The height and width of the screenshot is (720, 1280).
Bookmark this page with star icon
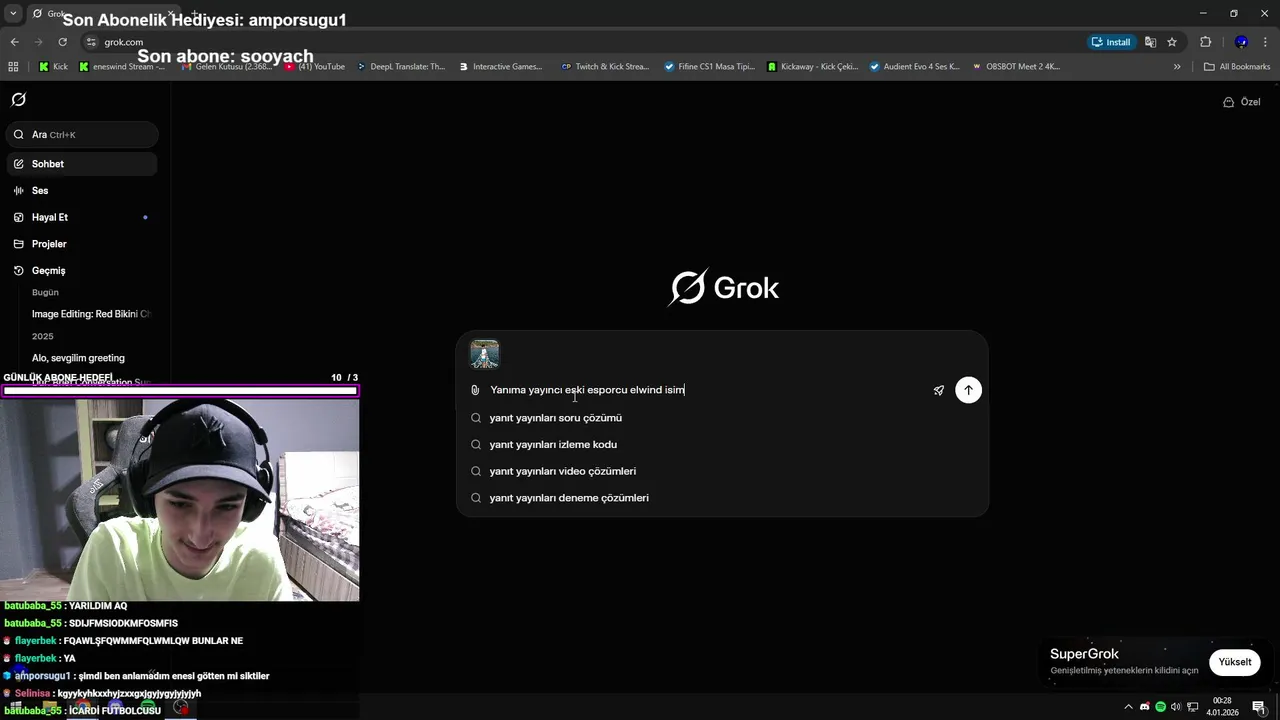click(1172, 42)
